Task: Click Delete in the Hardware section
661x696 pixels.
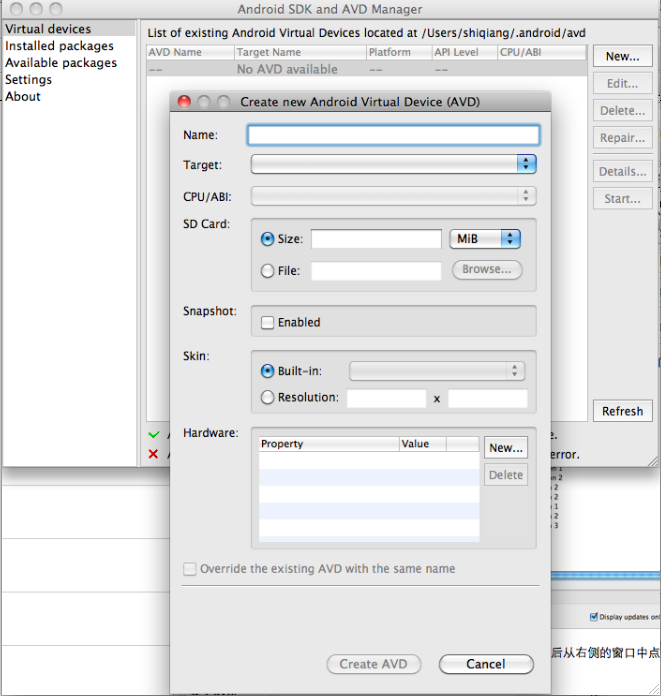Action: [506, 475]
